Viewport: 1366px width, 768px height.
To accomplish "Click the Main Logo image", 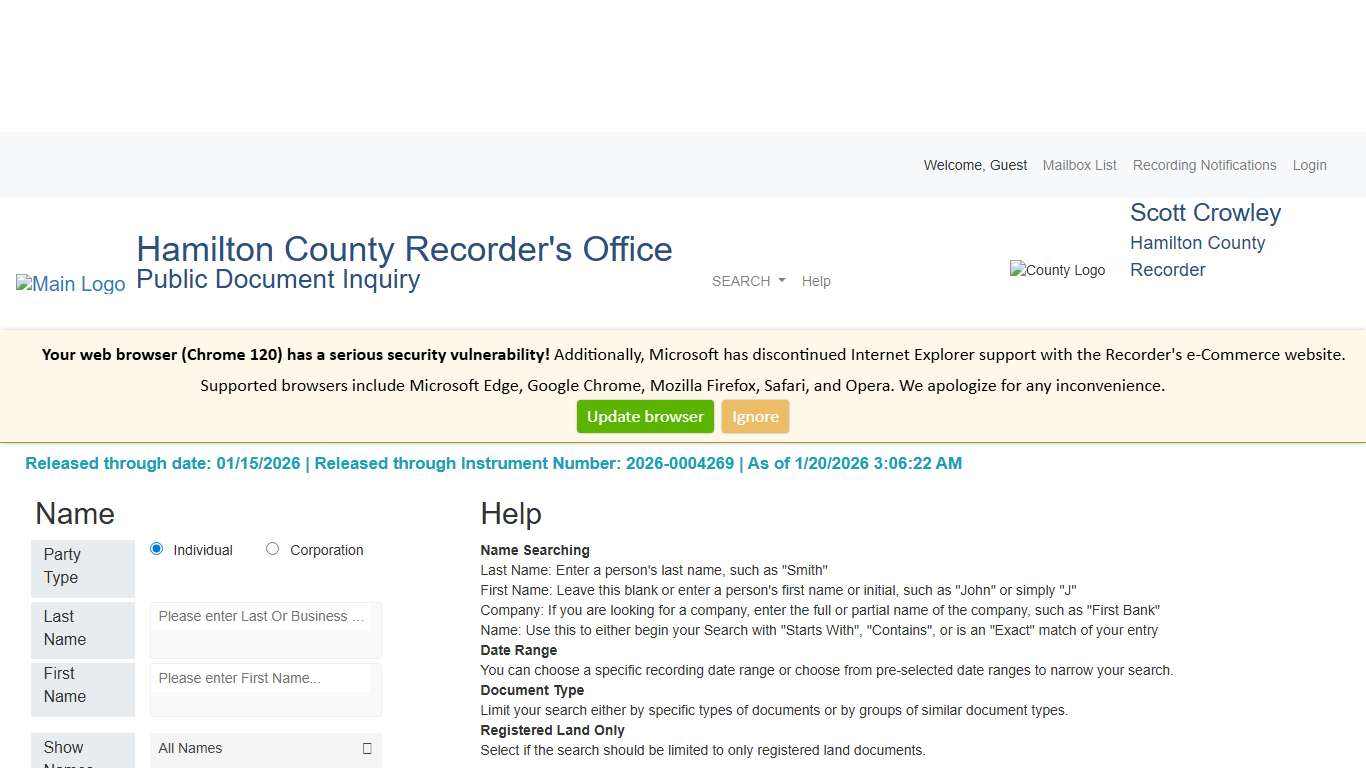I will 70,284.
